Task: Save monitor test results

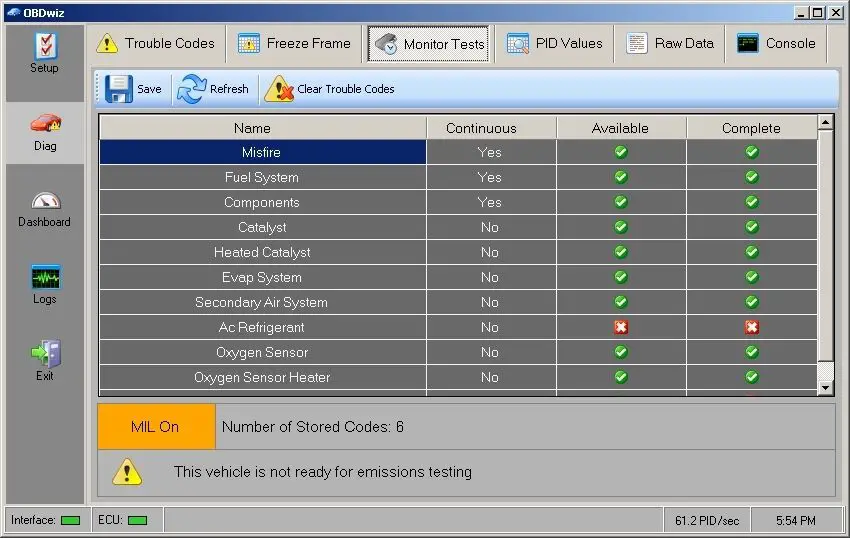Action: [134, 89]
